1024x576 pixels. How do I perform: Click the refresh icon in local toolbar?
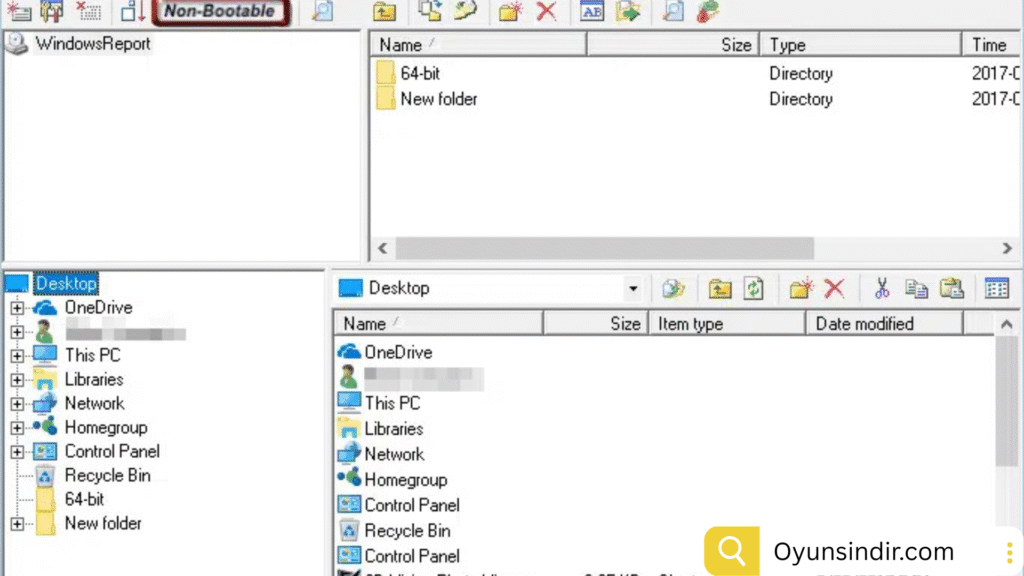coord(753,289)
